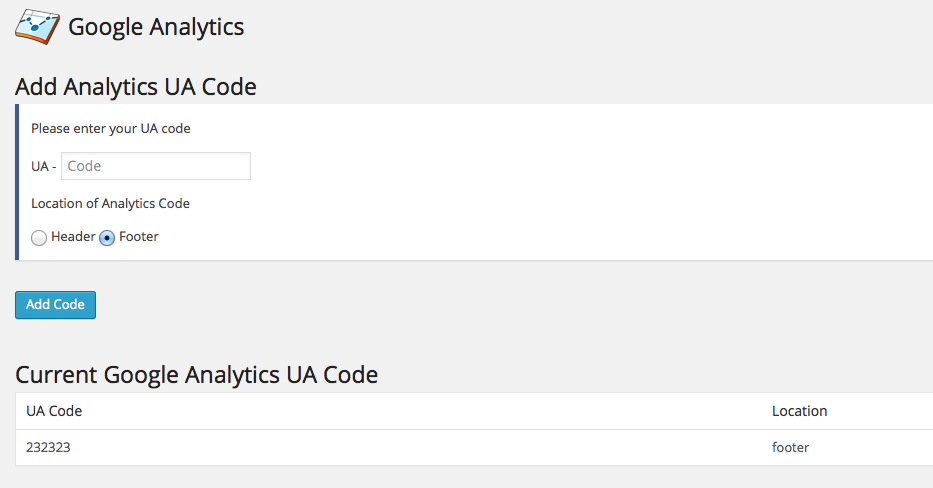Click the 'UA -' prefix label
This screenshot has height=488, width=933.
point(43,166)
